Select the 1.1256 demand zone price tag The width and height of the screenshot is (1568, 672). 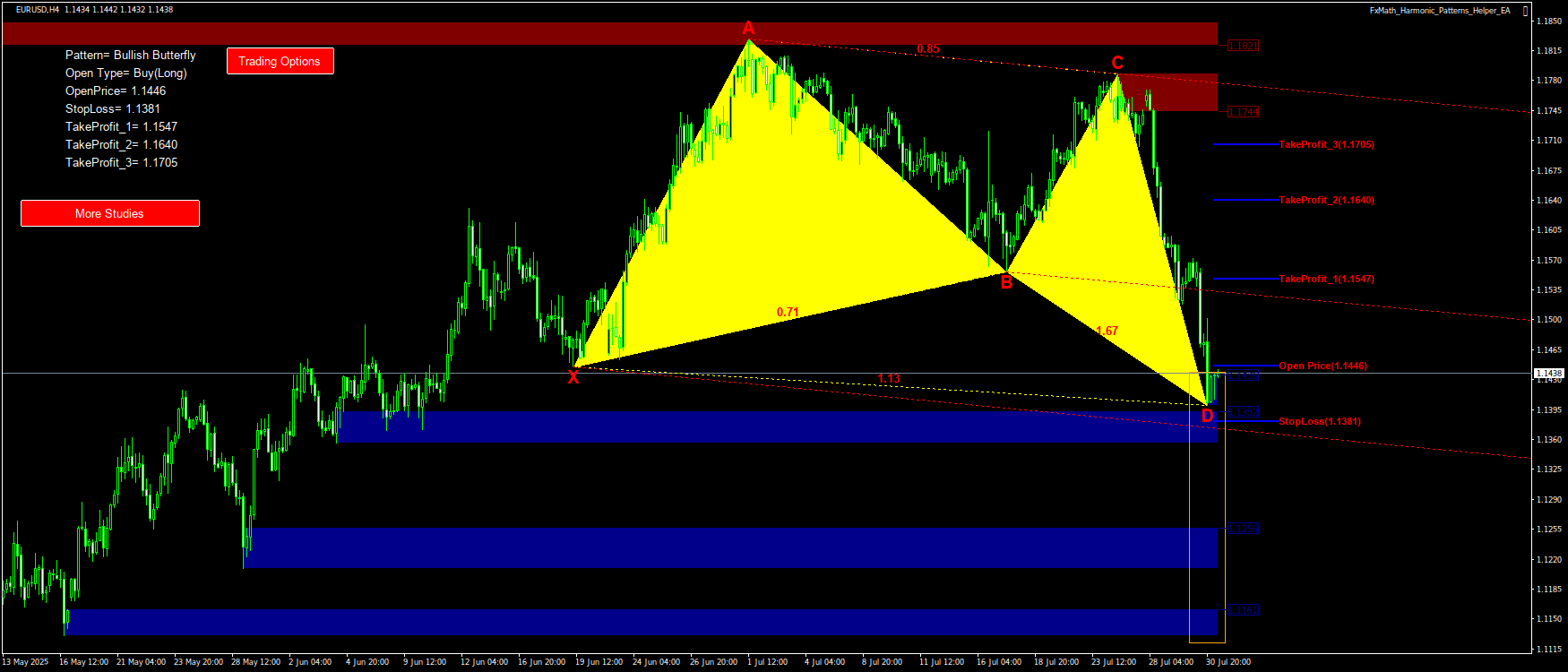click(x=1243, y=529)
